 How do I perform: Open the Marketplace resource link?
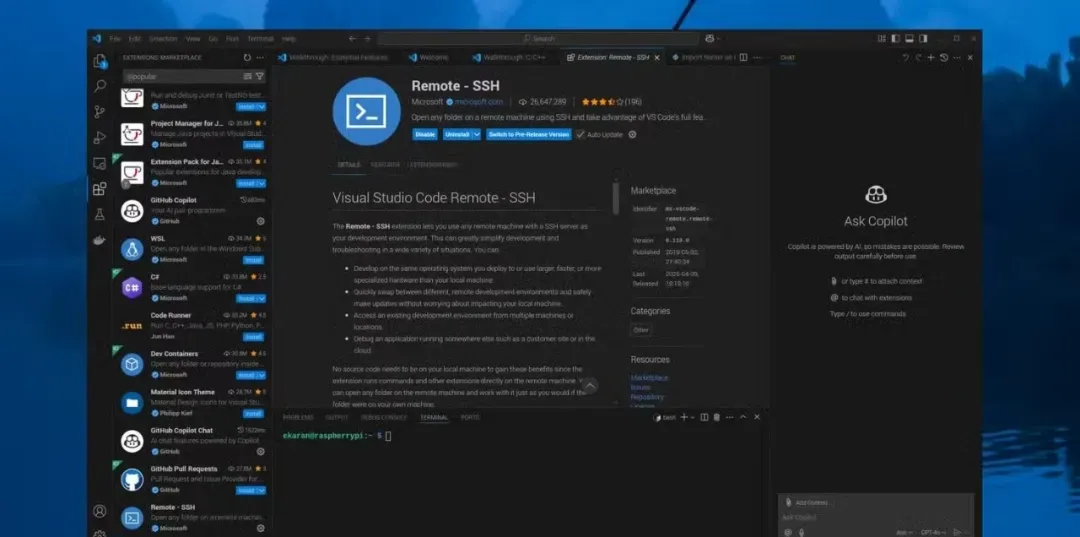coord(650,378)
